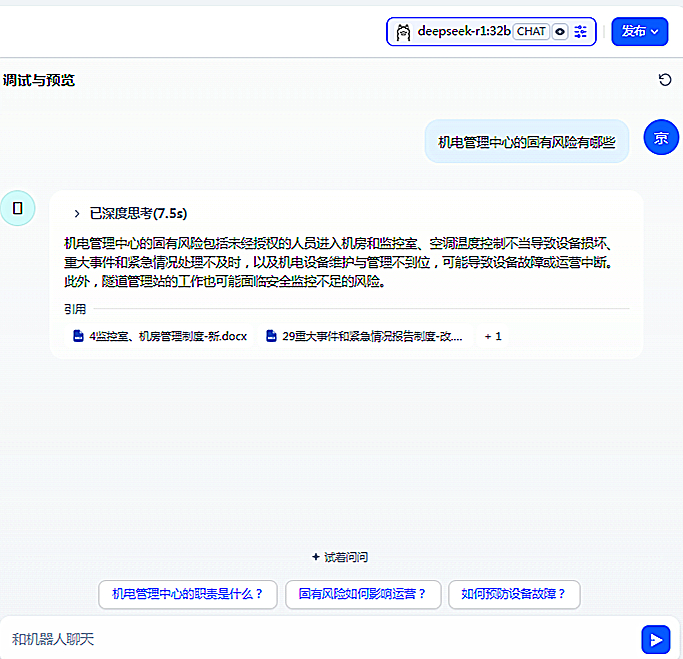Open citation 4监控室、机房管理制度-新.docx

pos(167,337)
